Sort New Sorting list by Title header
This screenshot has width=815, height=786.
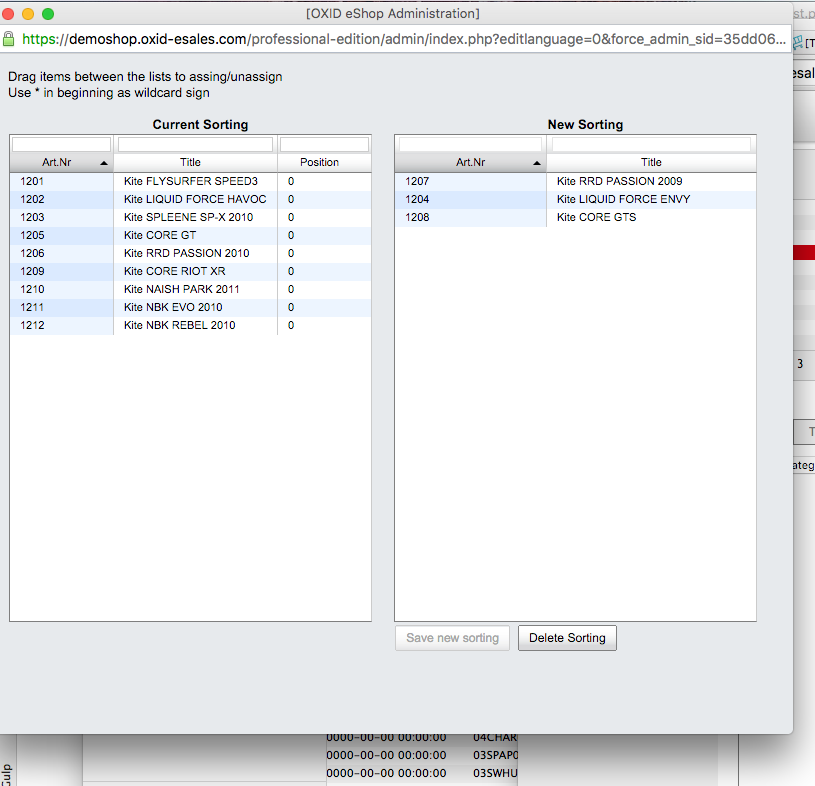pyautogui.click(x=651, y=162)
